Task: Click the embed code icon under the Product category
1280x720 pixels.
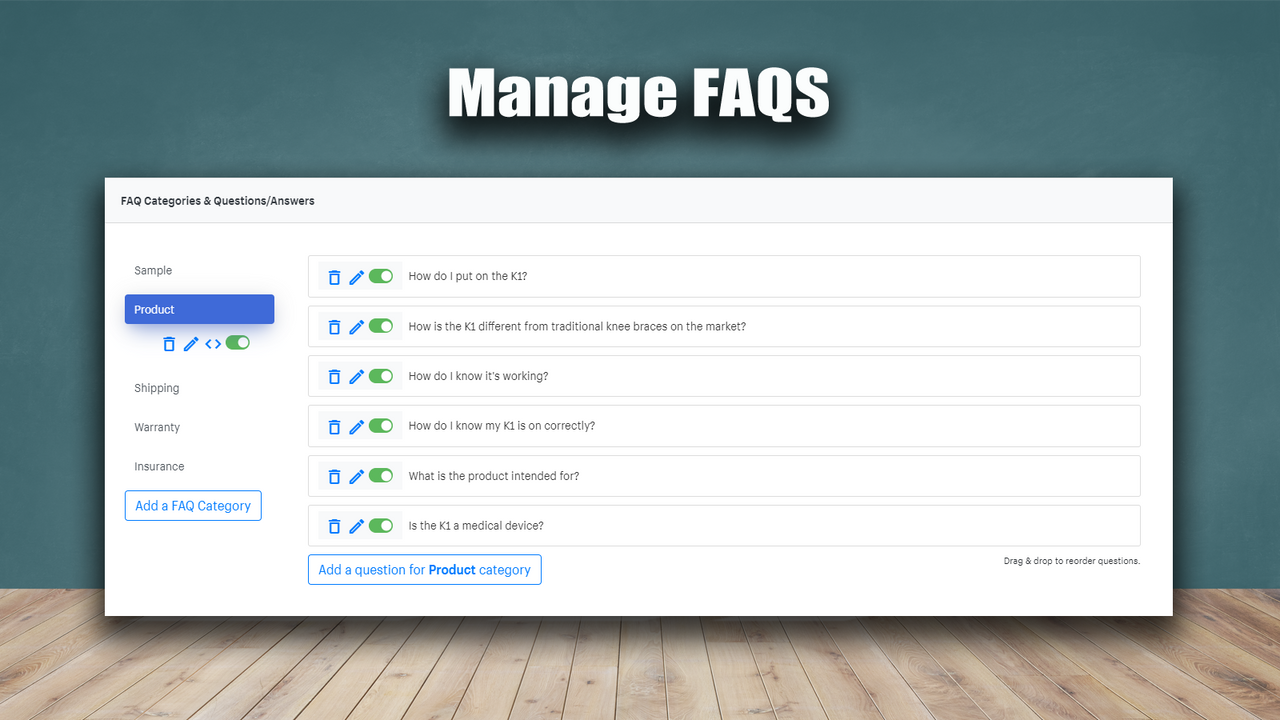Action: coord(213,343)
